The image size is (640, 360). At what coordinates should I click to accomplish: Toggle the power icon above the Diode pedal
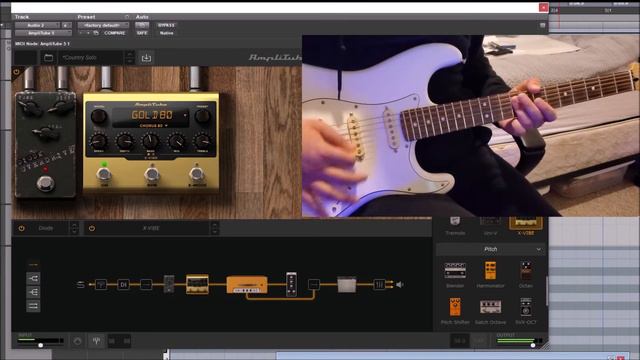click(17, 72)
